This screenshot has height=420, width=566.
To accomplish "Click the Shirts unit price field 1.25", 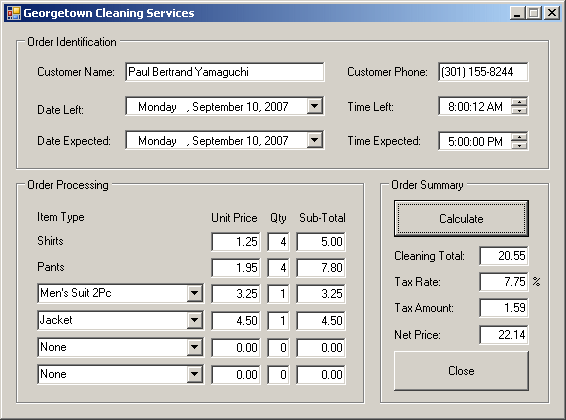I will (236, 241).
